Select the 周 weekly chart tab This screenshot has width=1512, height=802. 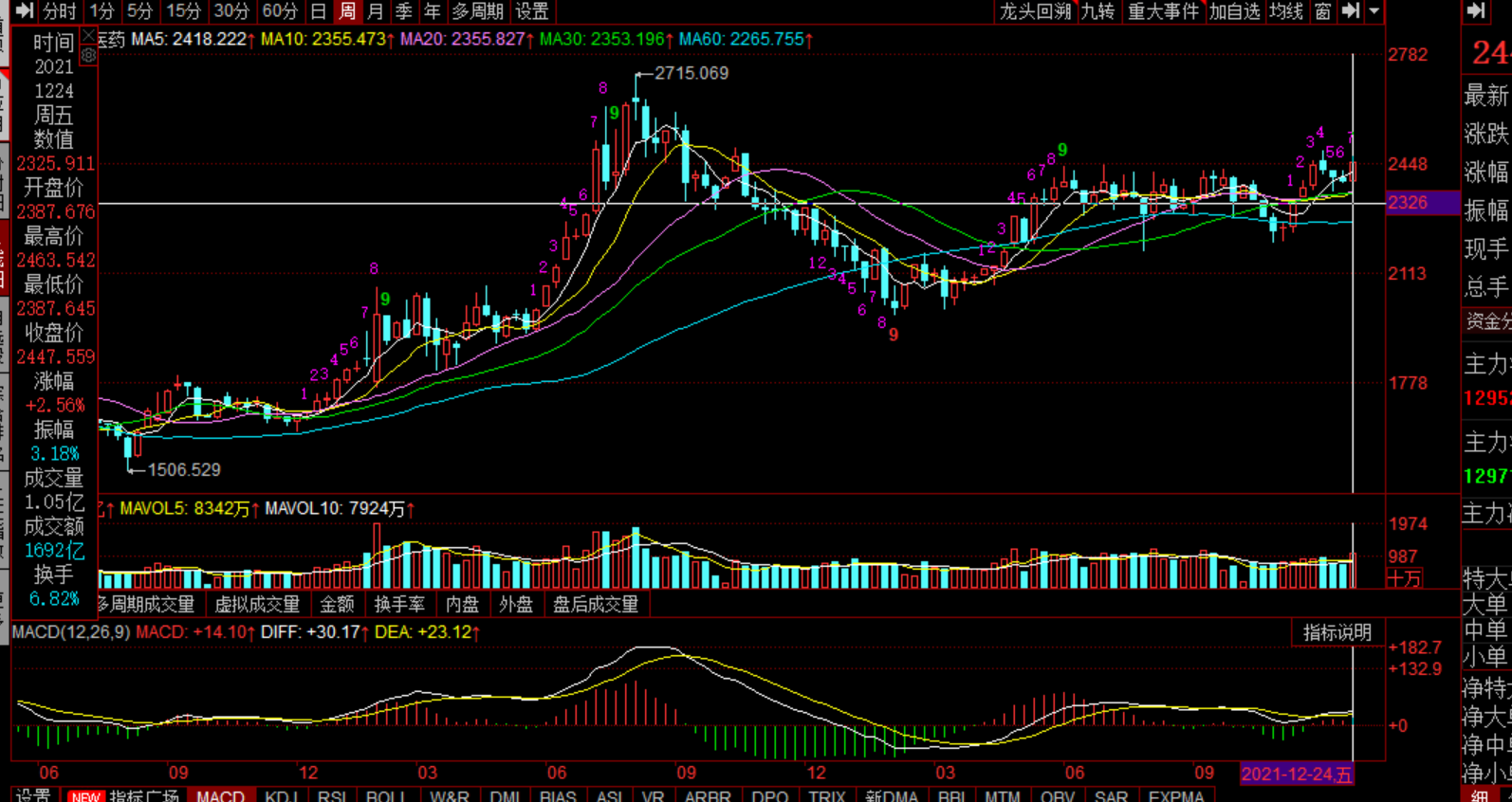point(347,11)
